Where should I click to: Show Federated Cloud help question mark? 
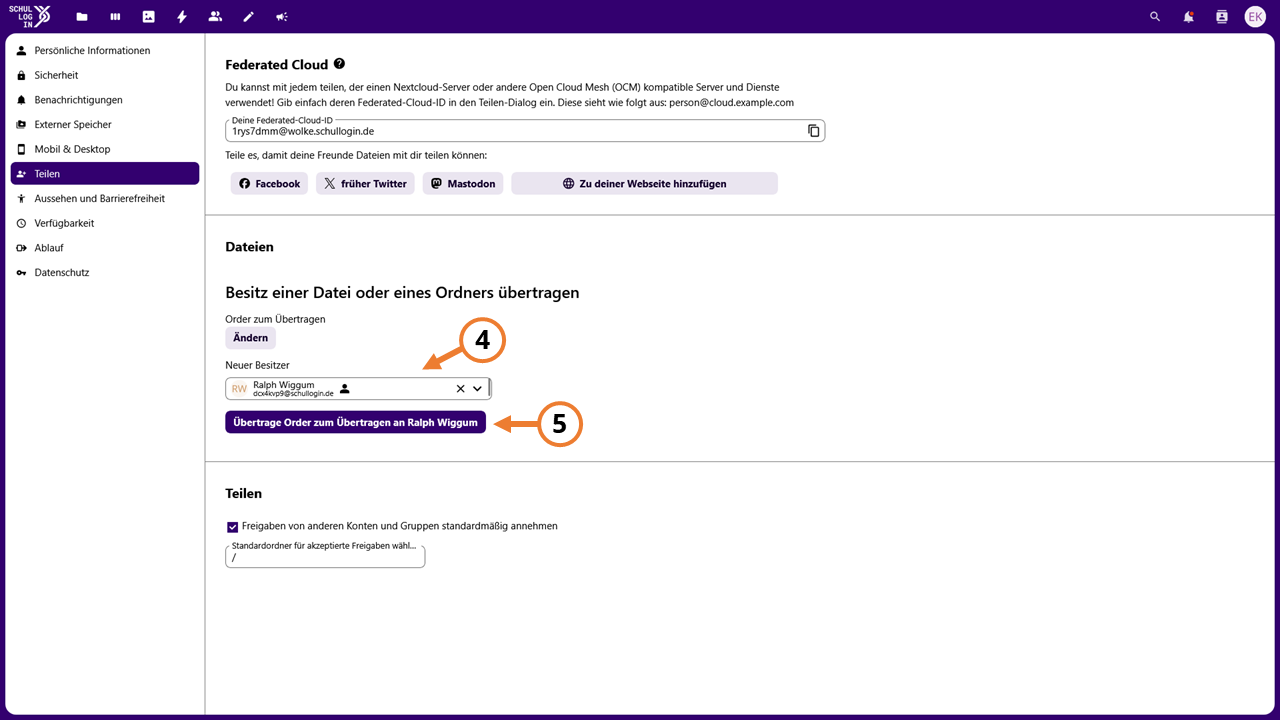(339, 64)
